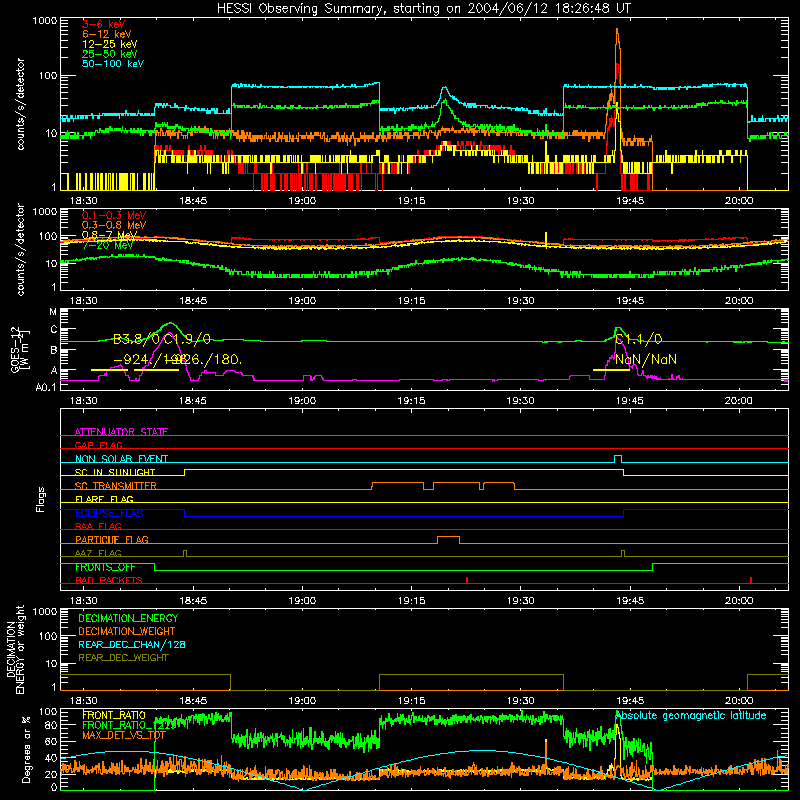
Task: Click the SC_IN_SUNLIGHT flag label
Action: click(115, 472)
